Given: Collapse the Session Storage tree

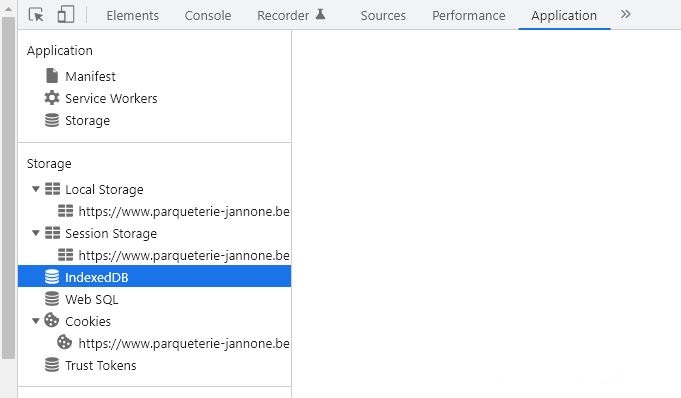Looking at the screenshot, I should click(36, 233).
